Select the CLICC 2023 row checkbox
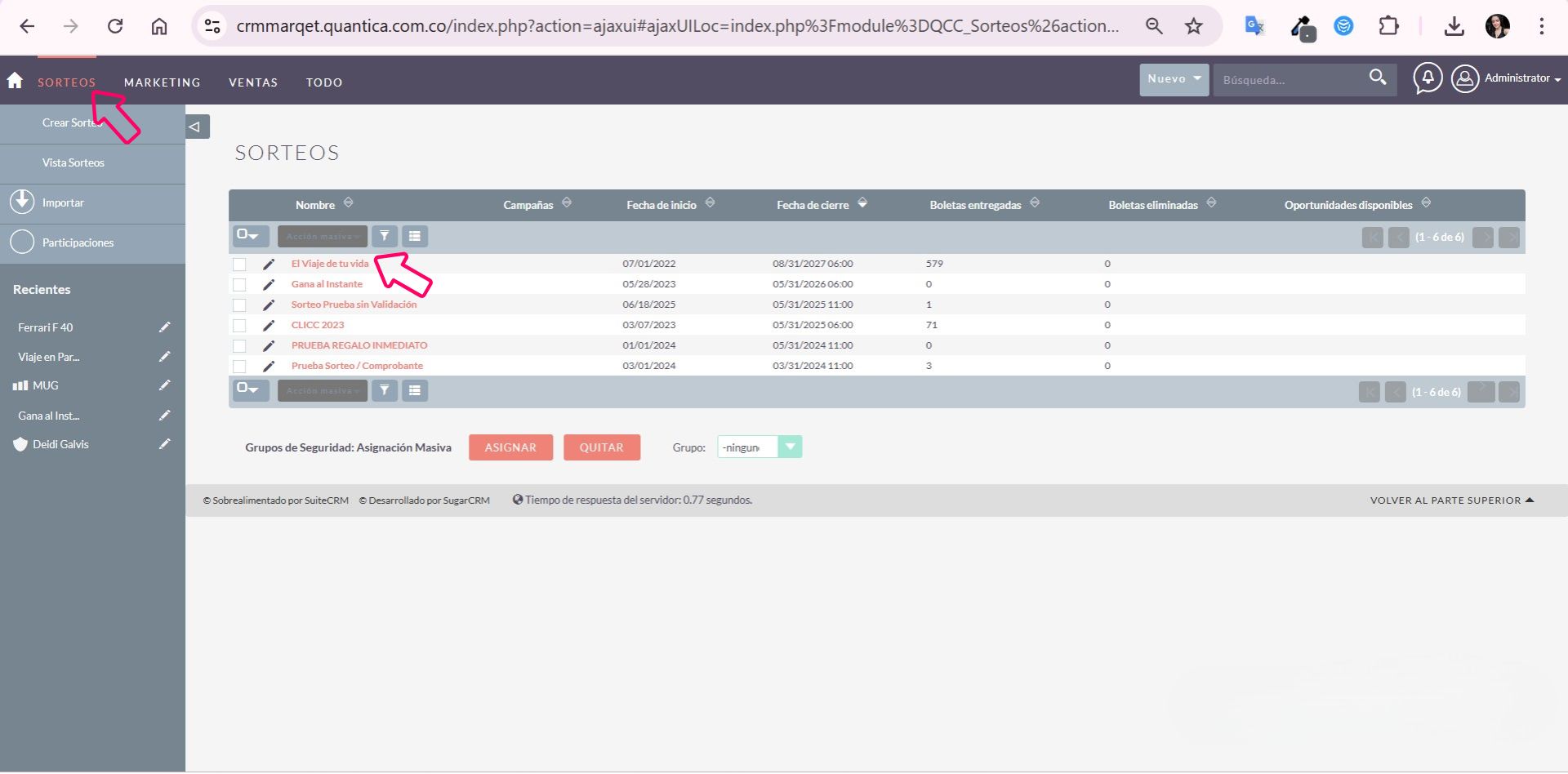 point(239,326)
